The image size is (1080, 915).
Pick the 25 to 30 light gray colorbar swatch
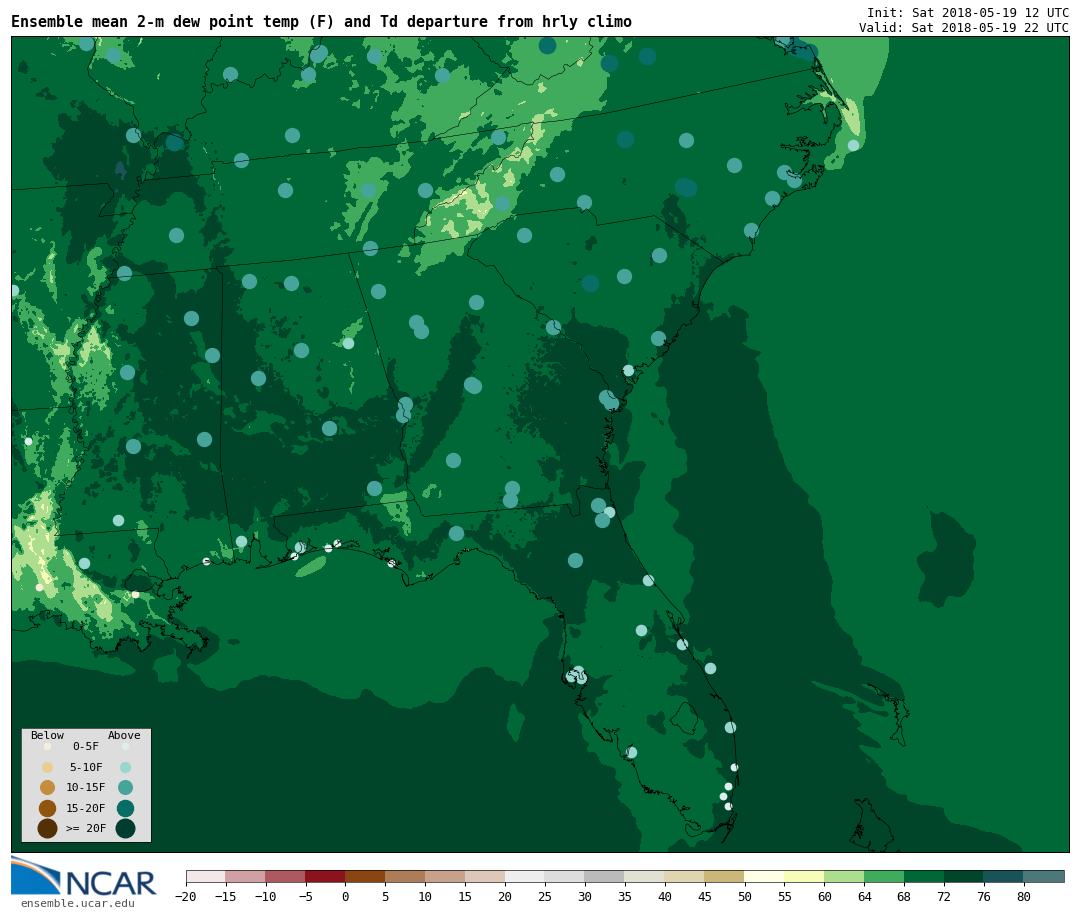click(565, 876)
